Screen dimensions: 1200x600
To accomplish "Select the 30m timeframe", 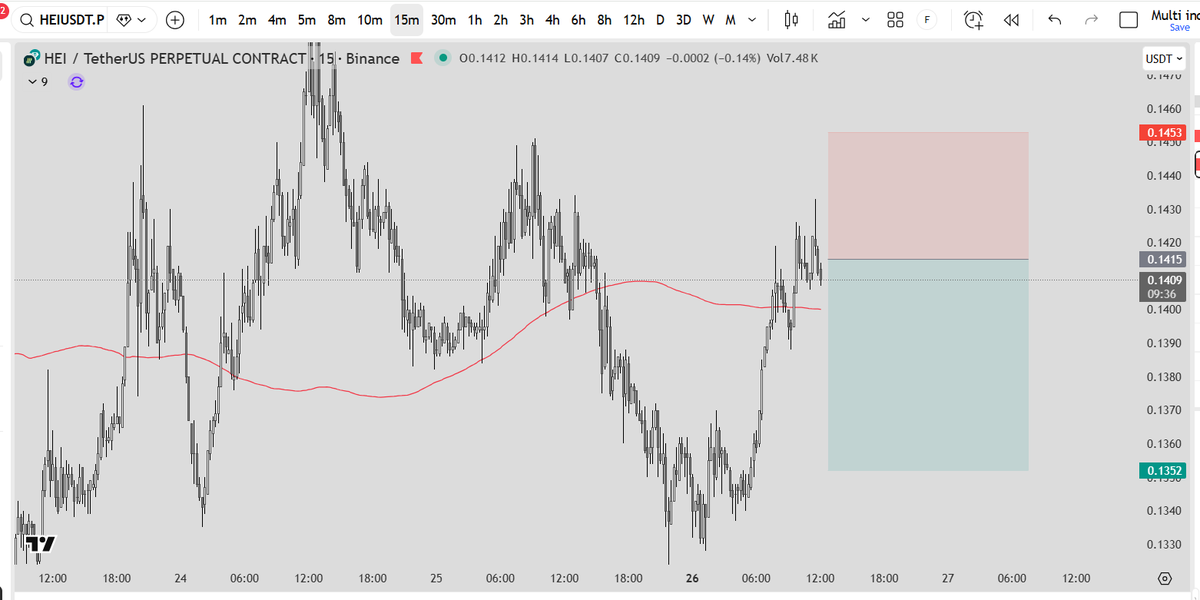I will [443, 20].
